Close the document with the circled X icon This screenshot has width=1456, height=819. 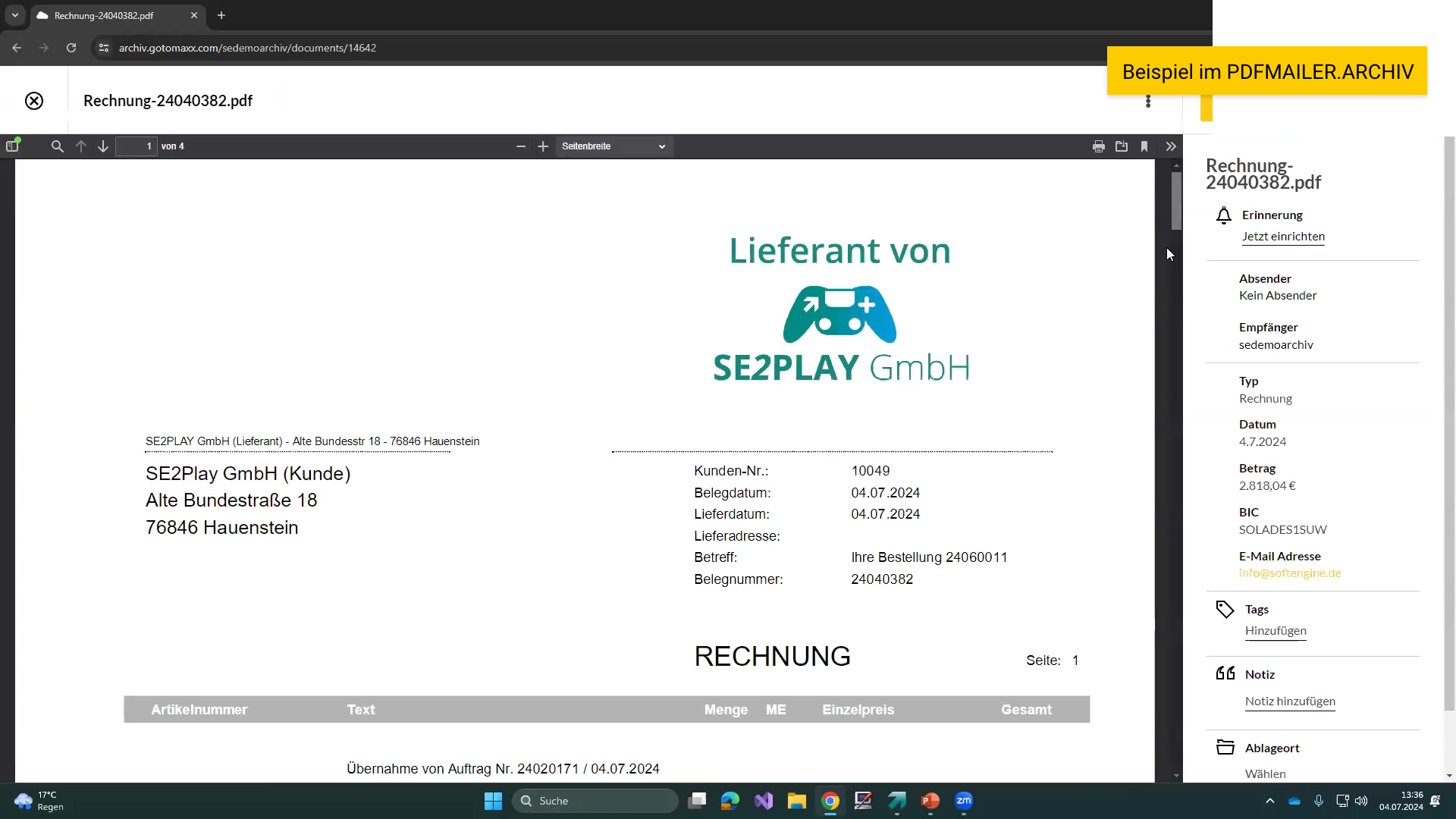[x=34, y=101]
